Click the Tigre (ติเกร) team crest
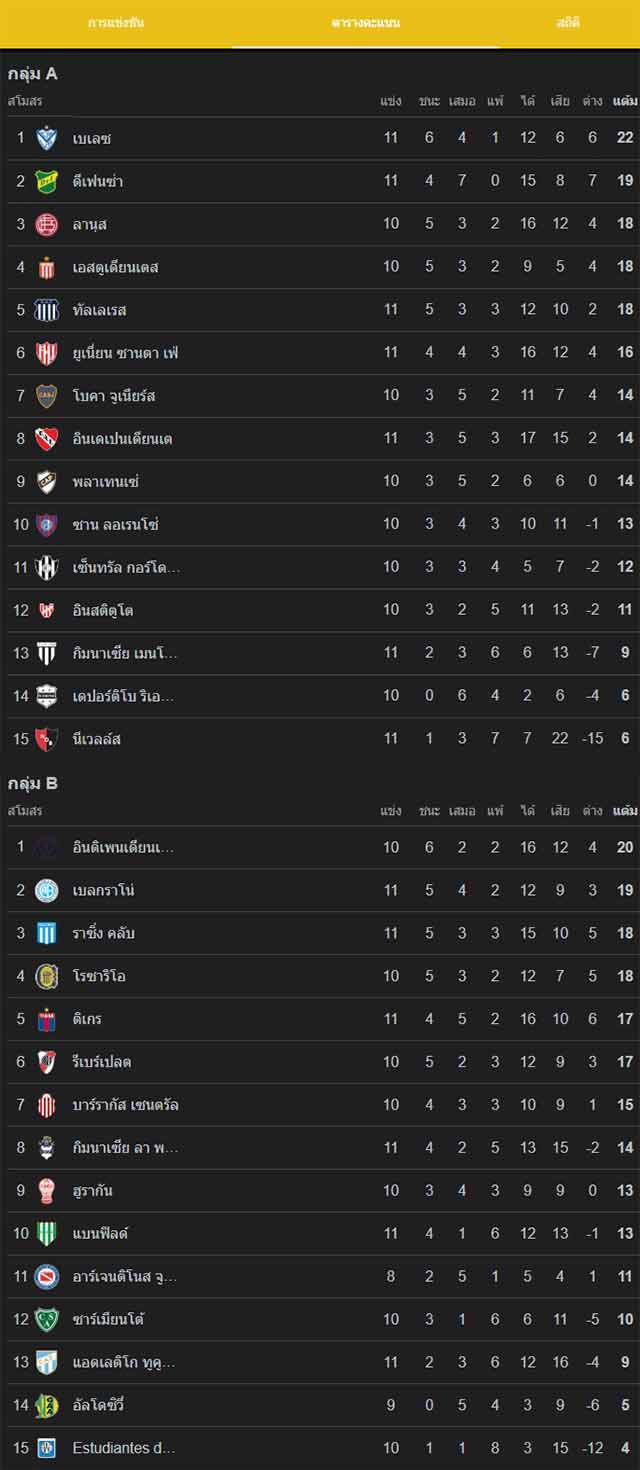This screenshot has width=640, height=1470. pyautogui.click(x=47, y=1019)
